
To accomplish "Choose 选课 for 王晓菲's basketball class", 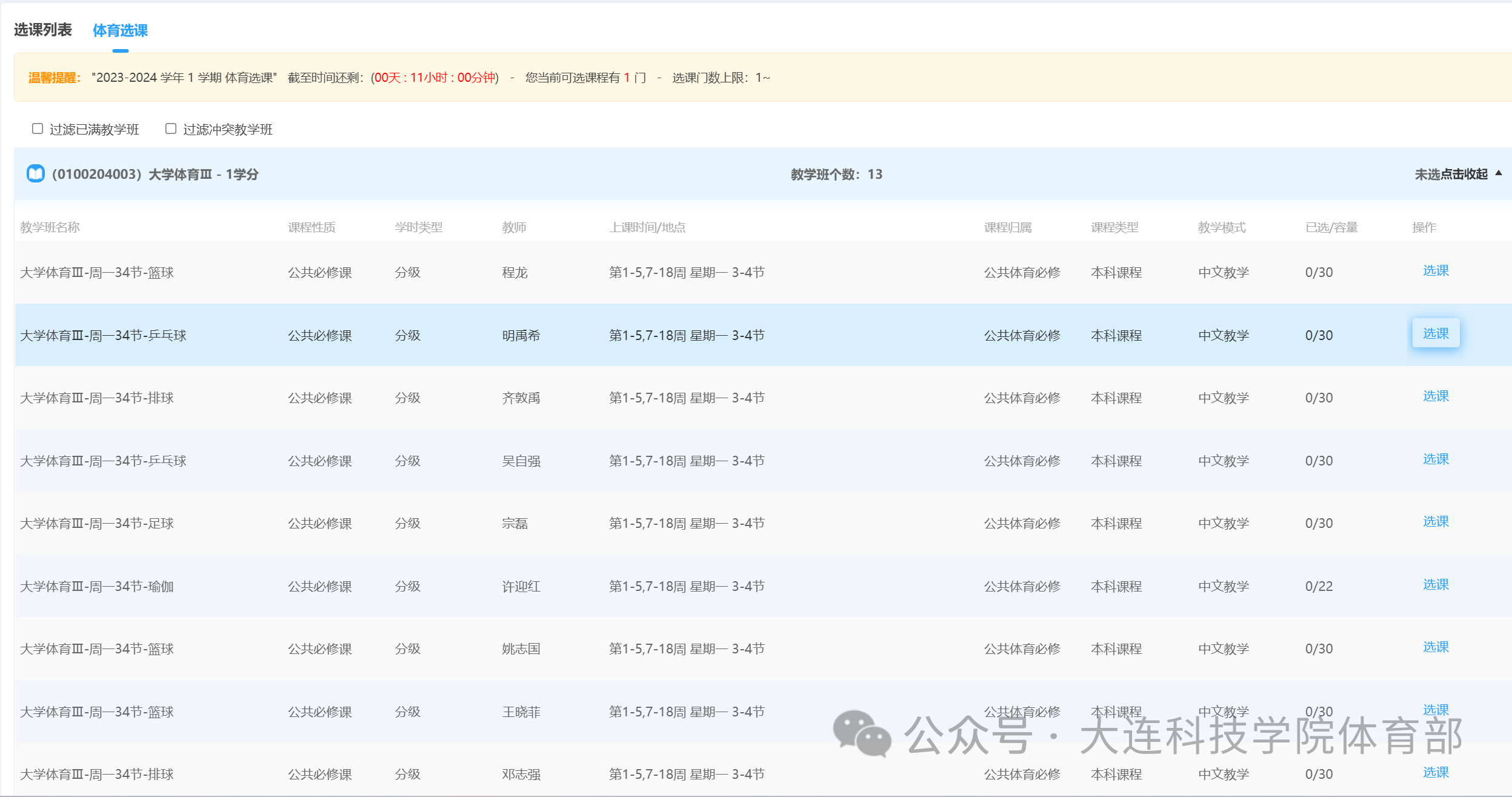I will pos(1435,710).
